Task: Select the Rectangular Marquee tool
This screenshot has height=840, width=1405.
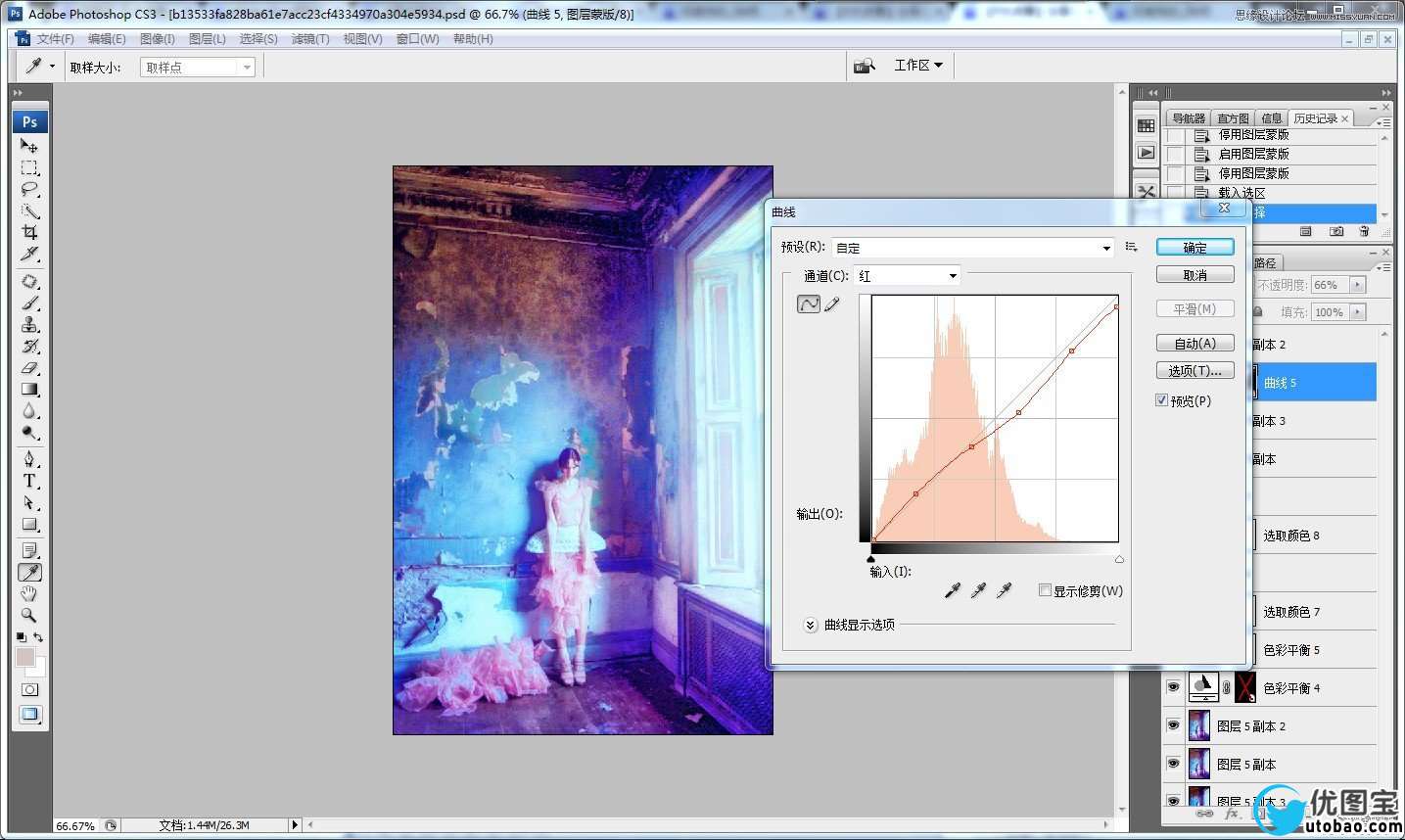Action: click(x=29, y=167)
